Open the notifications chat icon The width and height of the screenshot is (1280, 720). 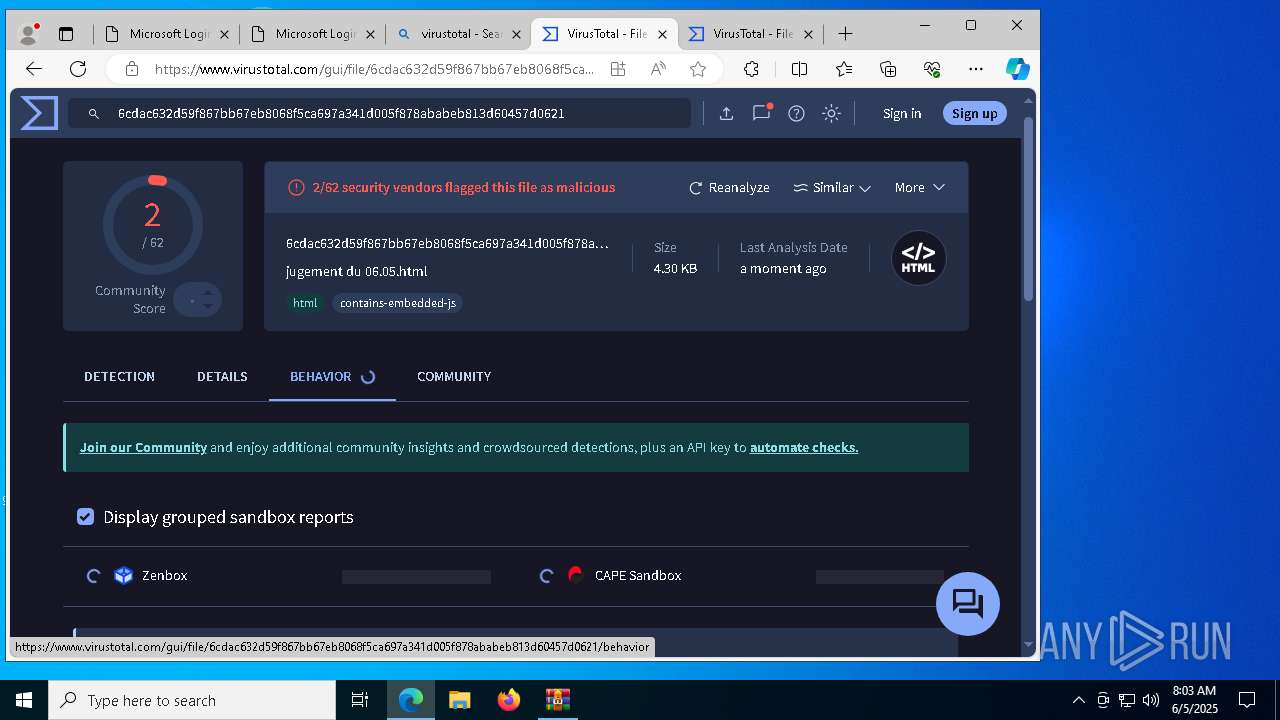click(762, 113)
